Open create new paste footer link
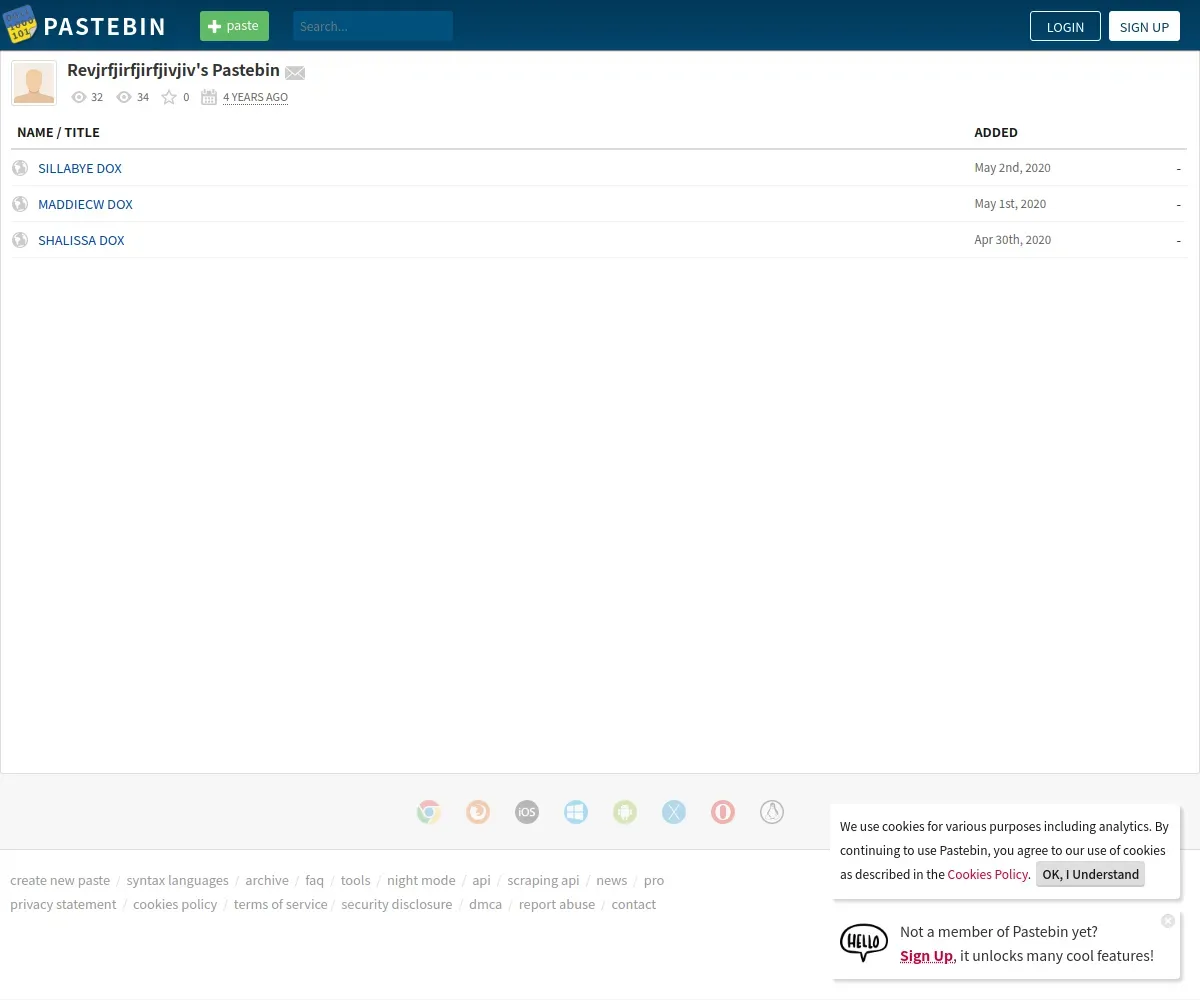This screenshot has height=1000, width=1200. (60, 880)
